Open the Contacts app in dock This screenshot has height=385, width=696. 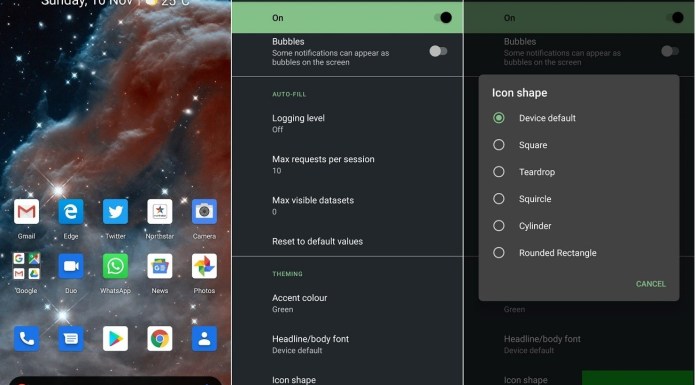pyautogui.click(x=204, y=338)
